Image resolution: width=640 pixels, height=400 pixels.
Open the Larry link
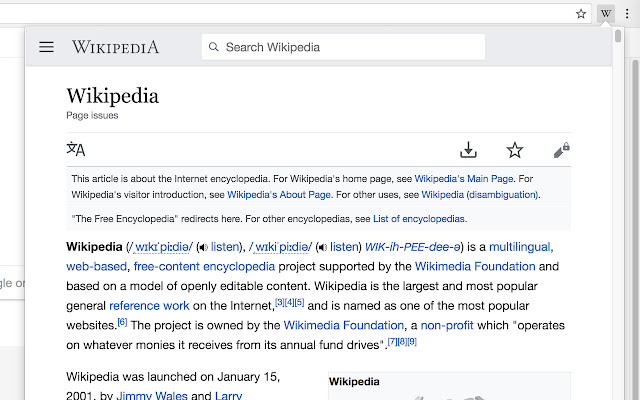(x=229, y=396)
